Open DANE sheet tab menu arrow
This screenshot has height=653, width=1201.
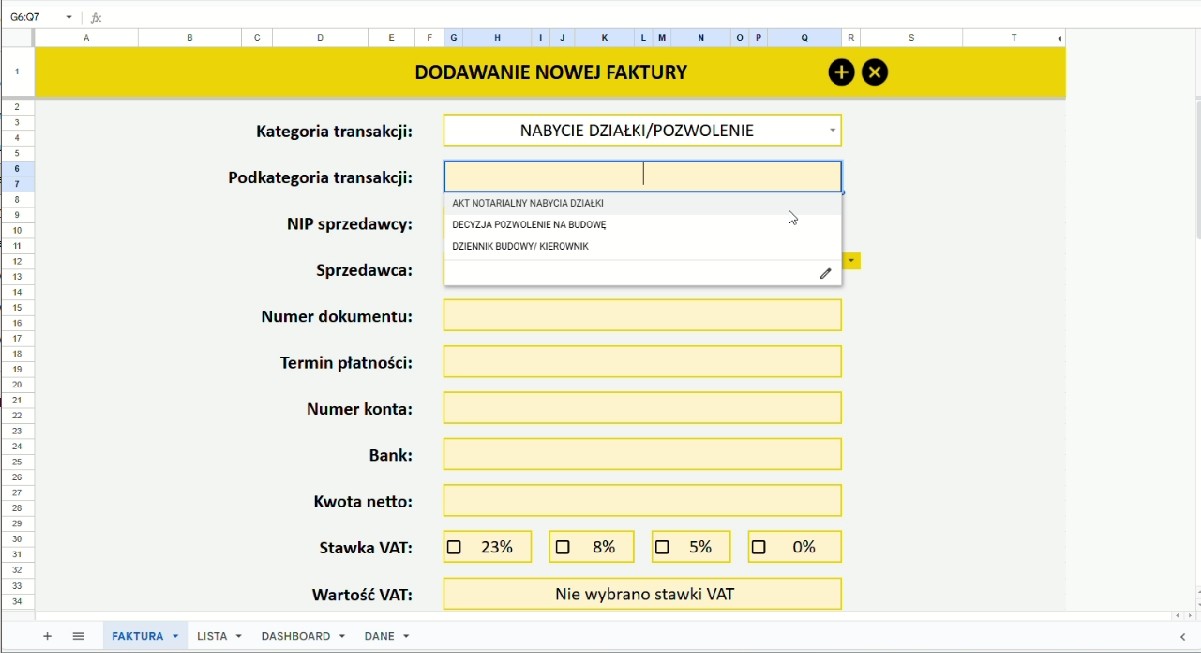tap(406, 636)
